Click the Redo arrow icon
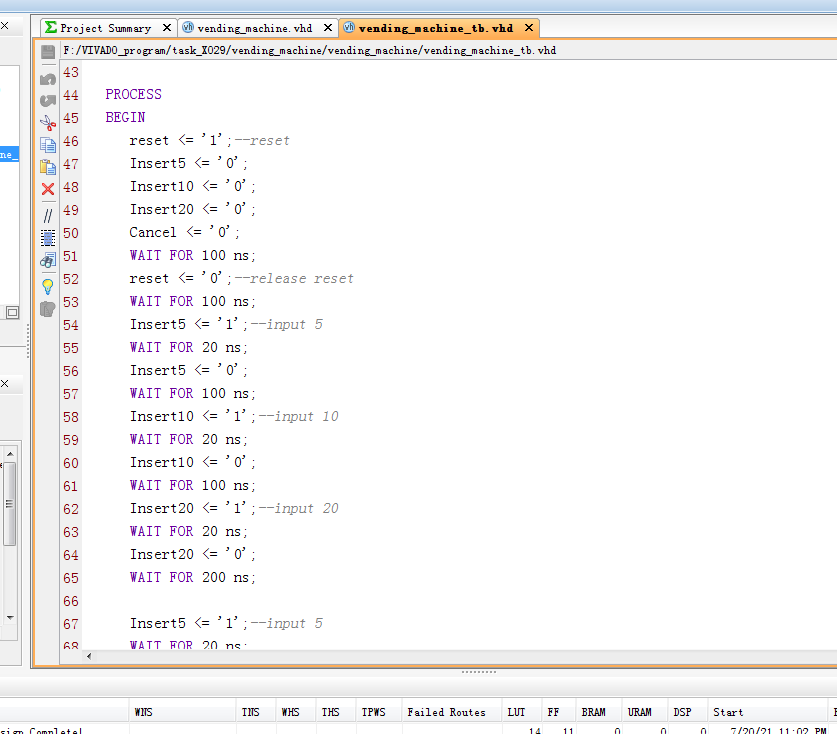Screen dimensions: 837x734 [47, 100]
